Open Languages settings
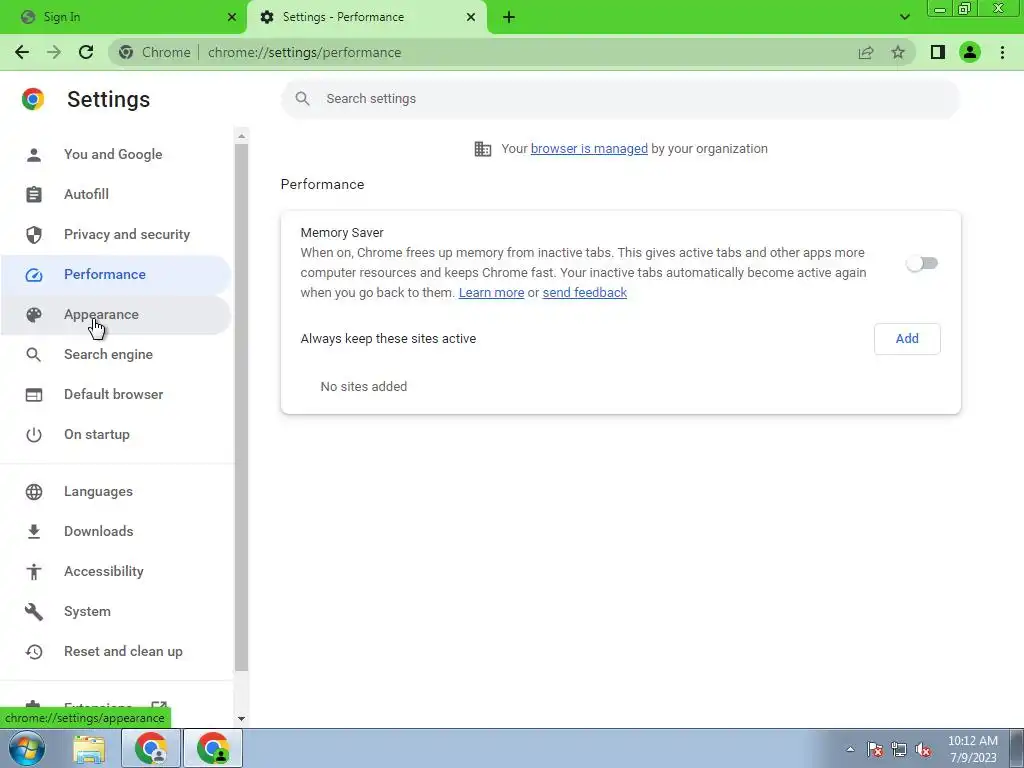Screen dimensions: 1024x768 click(116, 492)
